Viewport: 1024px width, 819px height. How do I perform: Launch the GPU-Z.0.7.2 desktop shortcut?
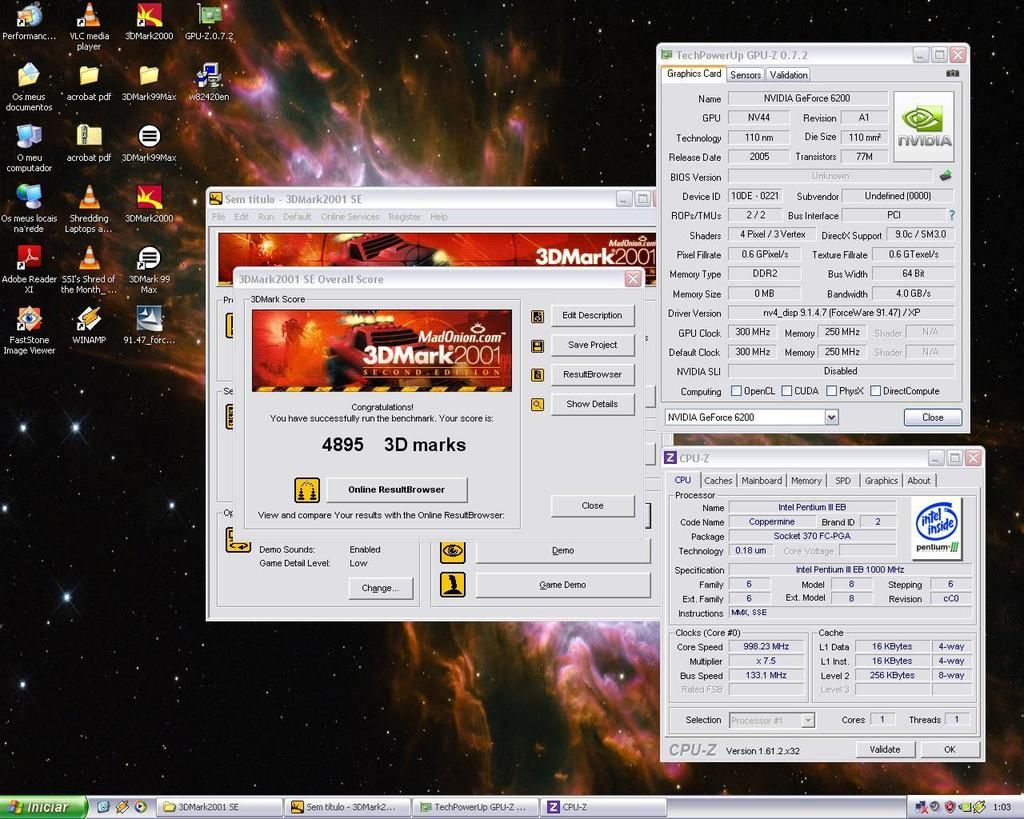point(209,22)
